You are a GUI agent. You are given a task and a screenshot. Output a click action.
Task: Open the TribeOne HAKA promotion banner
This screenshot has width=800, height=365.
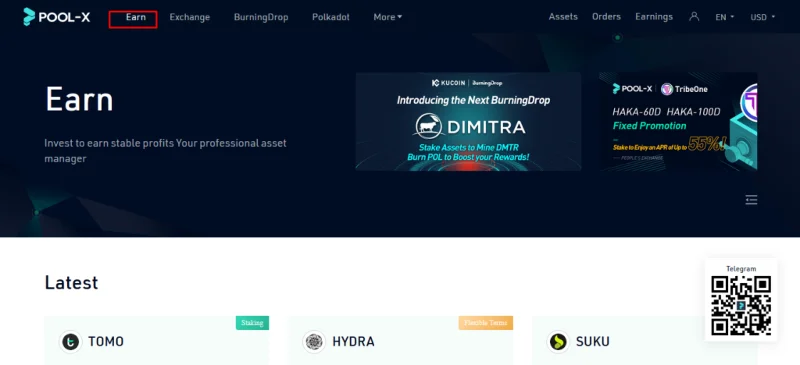[x=679, y=121]
